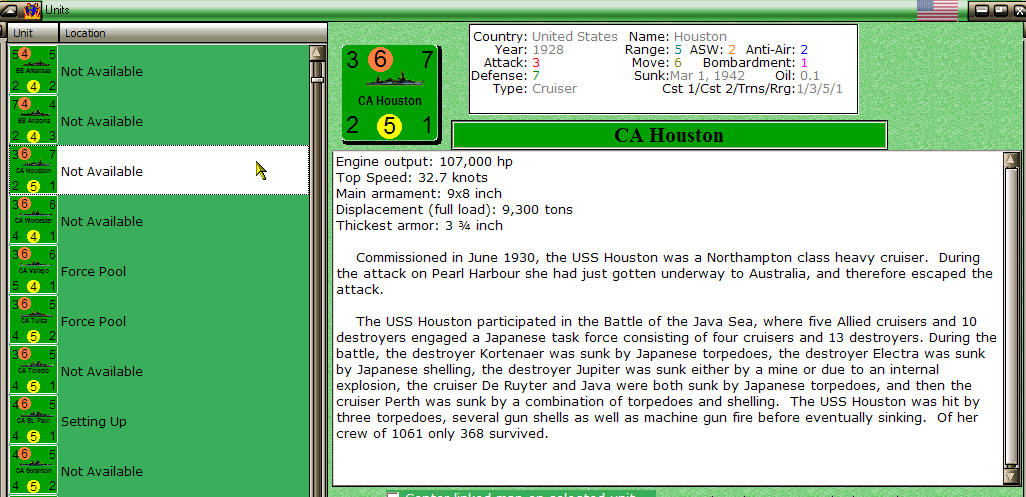Screen dimensions: 1026x497
Task: Click Setting Up next to CA St. Paul
Action: (94, 421)
